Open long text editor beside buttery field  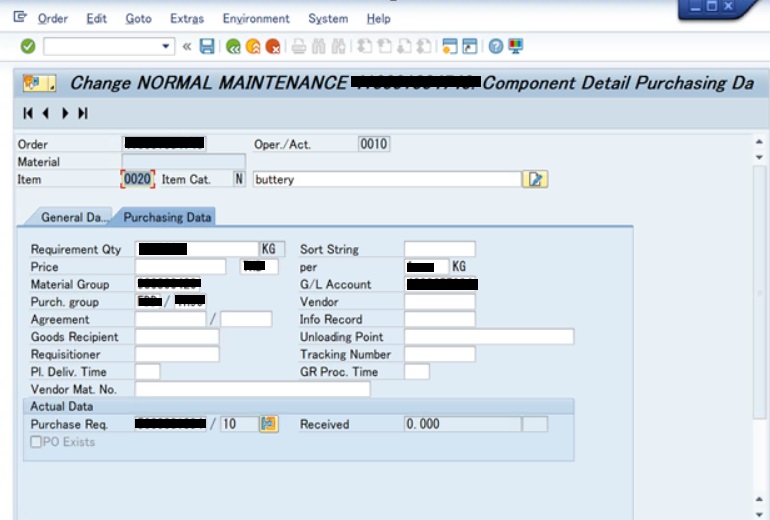(537, 179)
